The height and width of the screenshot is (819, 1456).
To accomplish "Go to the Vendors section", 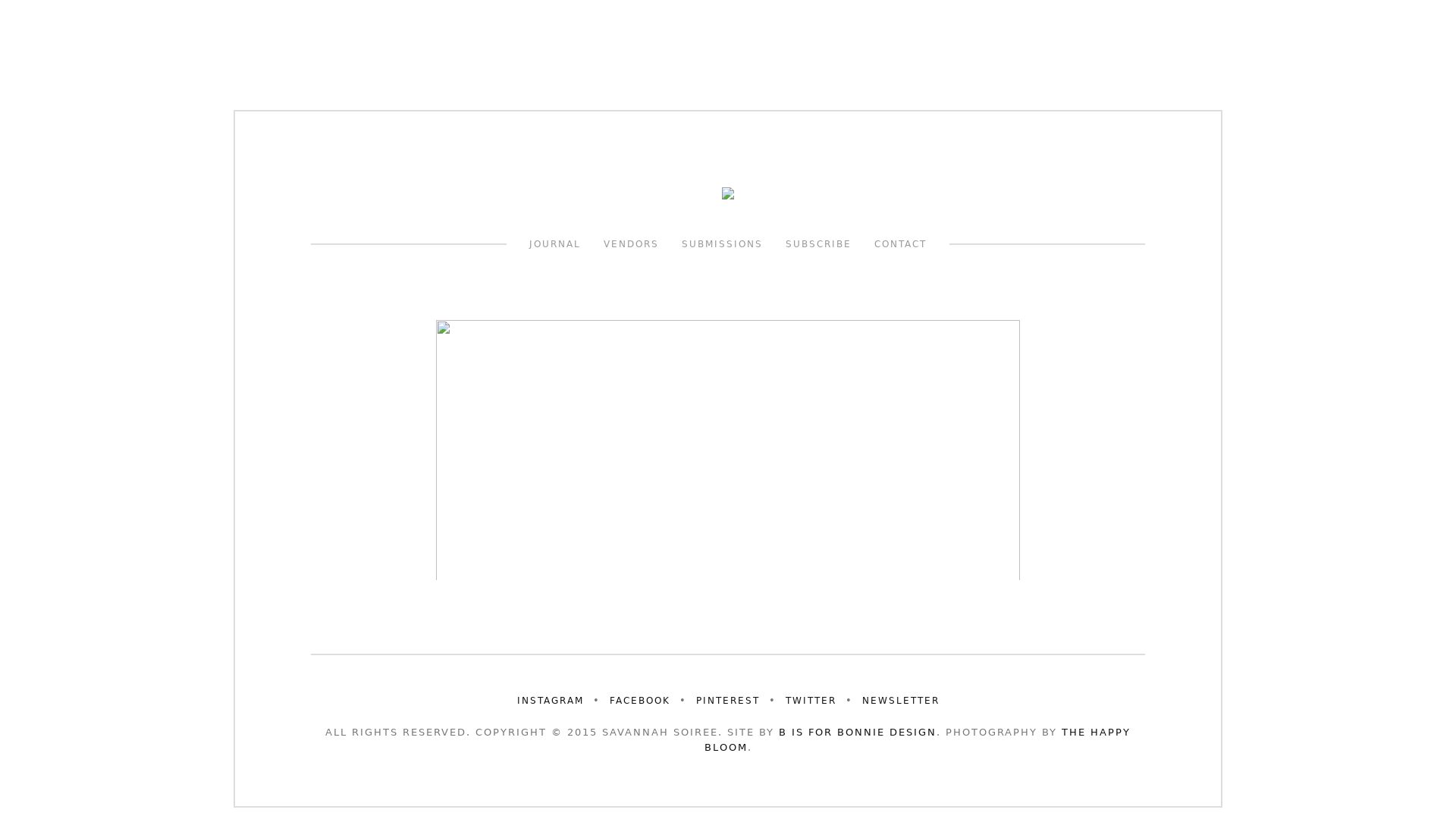I will [x=631, y=244].
